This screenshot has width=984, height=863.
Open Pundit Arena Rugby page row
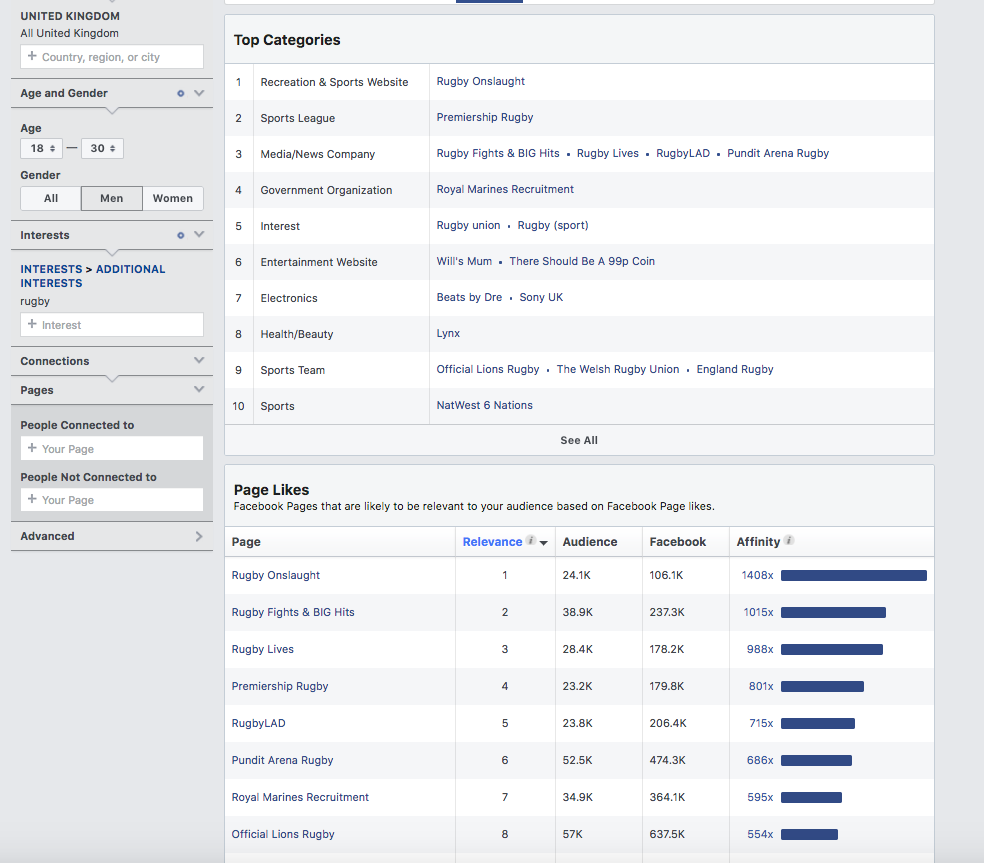point(282,760)
